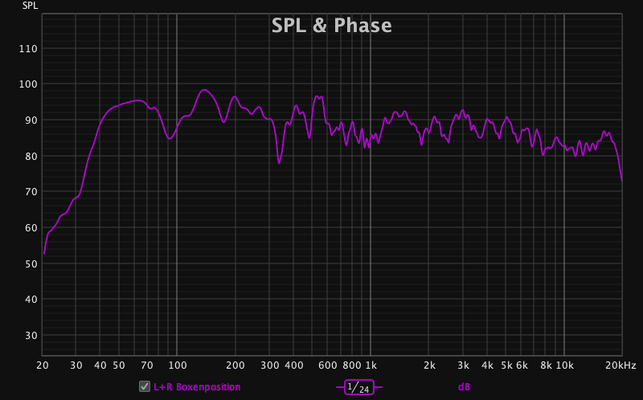The width and height of the screenshot is (643, 400).
Task: Click the 10k frequency axis label
Action: (x=565, y=365)
